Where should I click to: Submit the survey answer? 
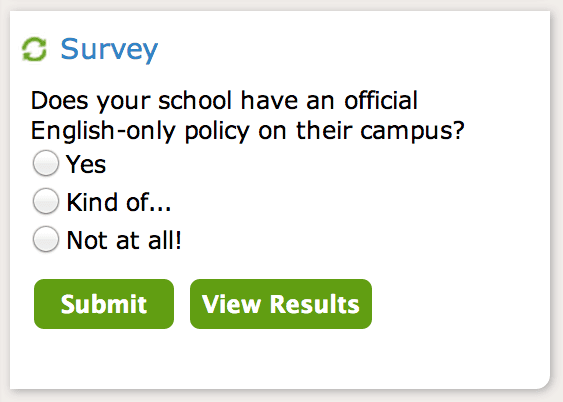104,304
